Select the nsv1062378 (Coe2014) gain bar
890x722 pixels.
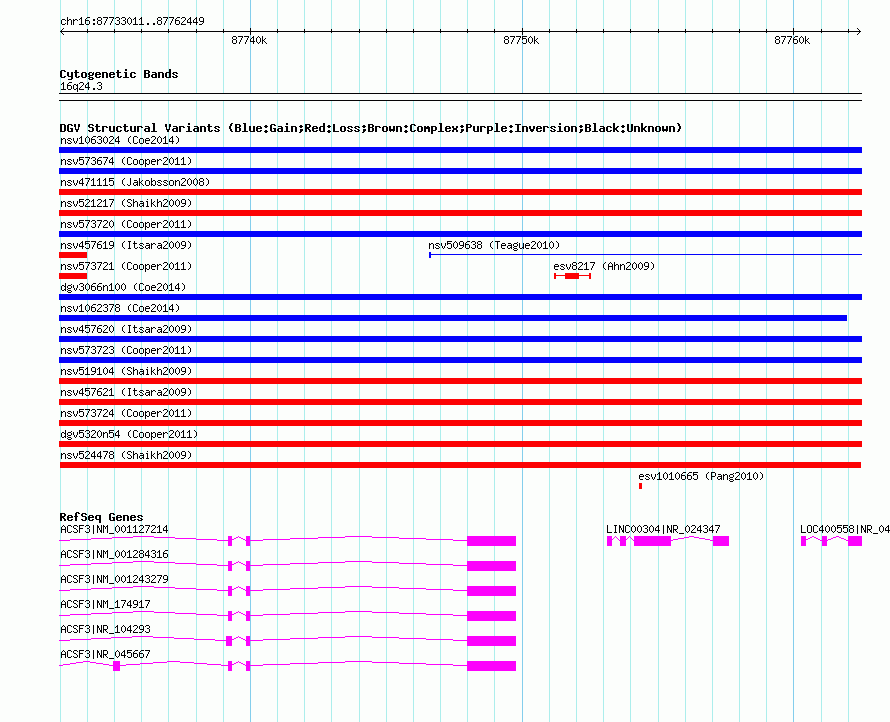click(453, 318)
